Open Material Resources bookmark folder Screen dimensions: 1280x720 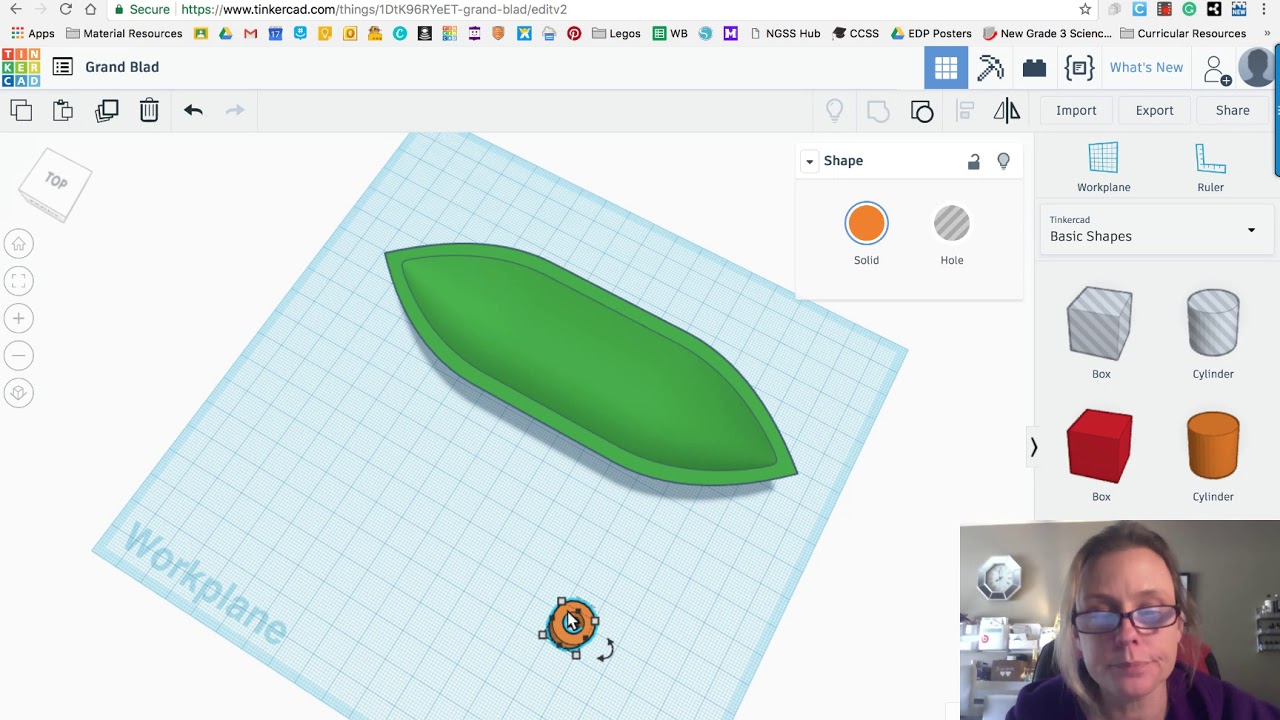(124, 33)
